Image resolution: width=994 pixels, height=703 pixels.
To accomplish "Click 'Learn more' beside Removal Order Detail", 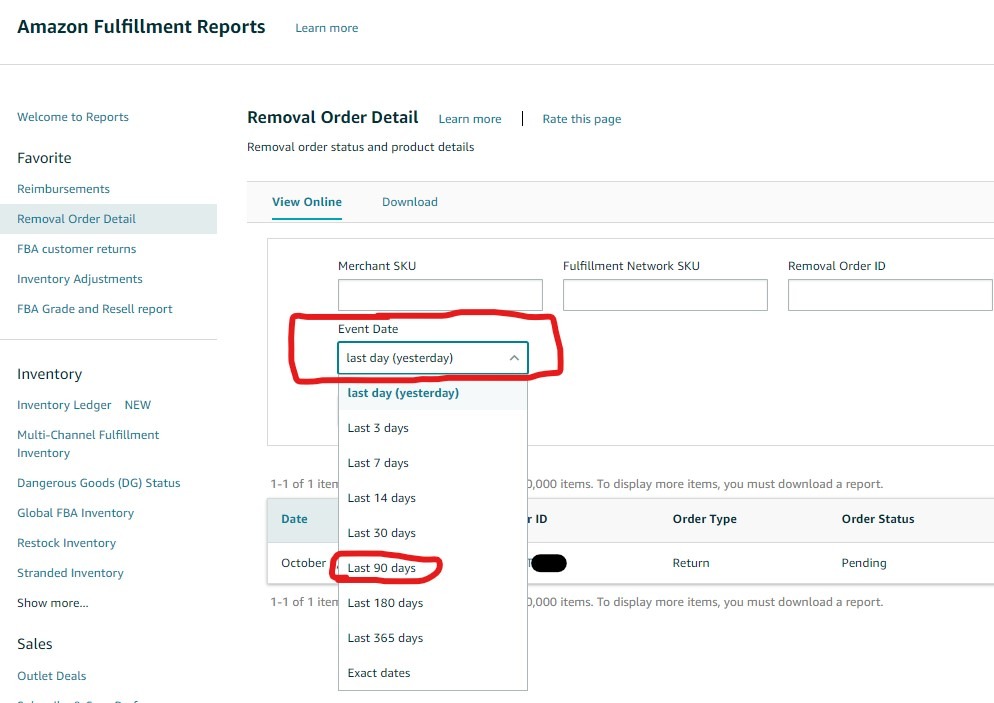I will point(469,119).
